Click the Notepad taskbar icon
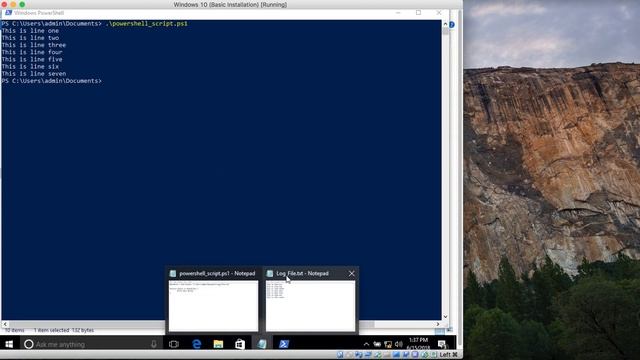 click(x=262, y=344)
